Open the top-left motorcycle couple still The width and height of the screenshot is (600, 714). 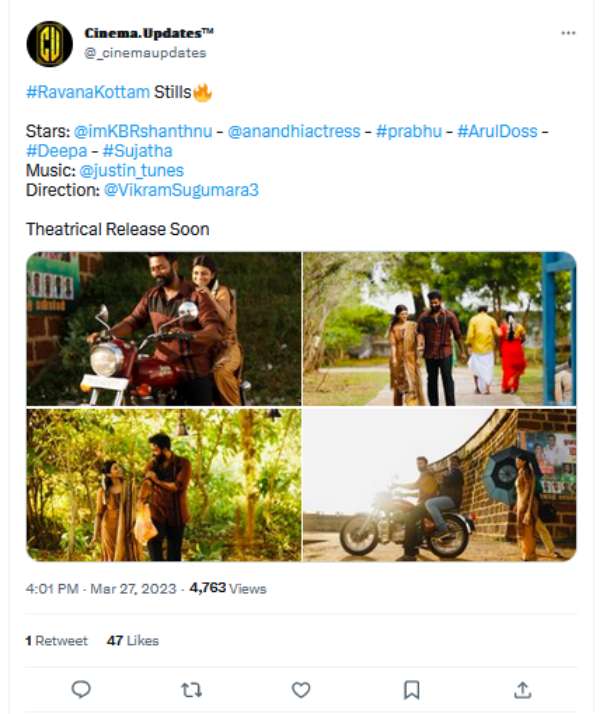tap(164, 329)
